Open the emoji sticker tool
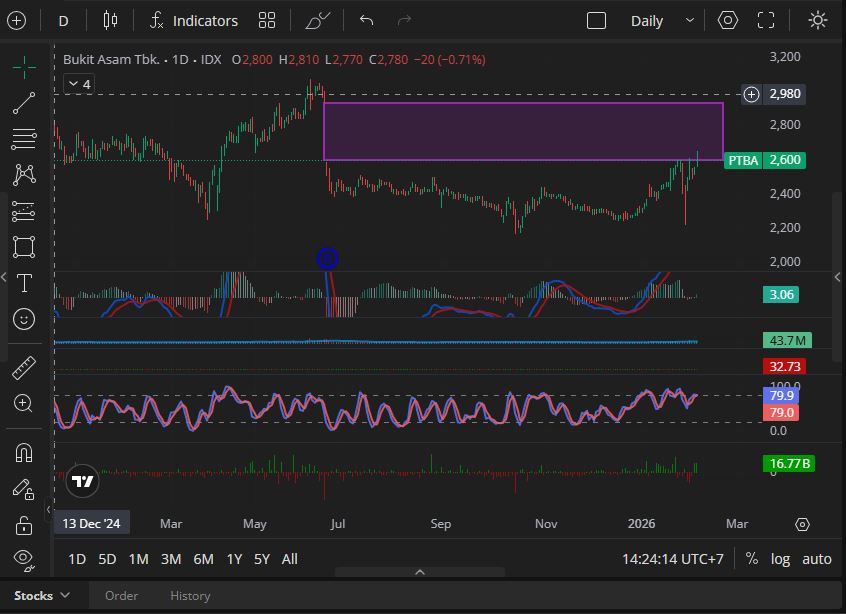 tap(24, 319)
